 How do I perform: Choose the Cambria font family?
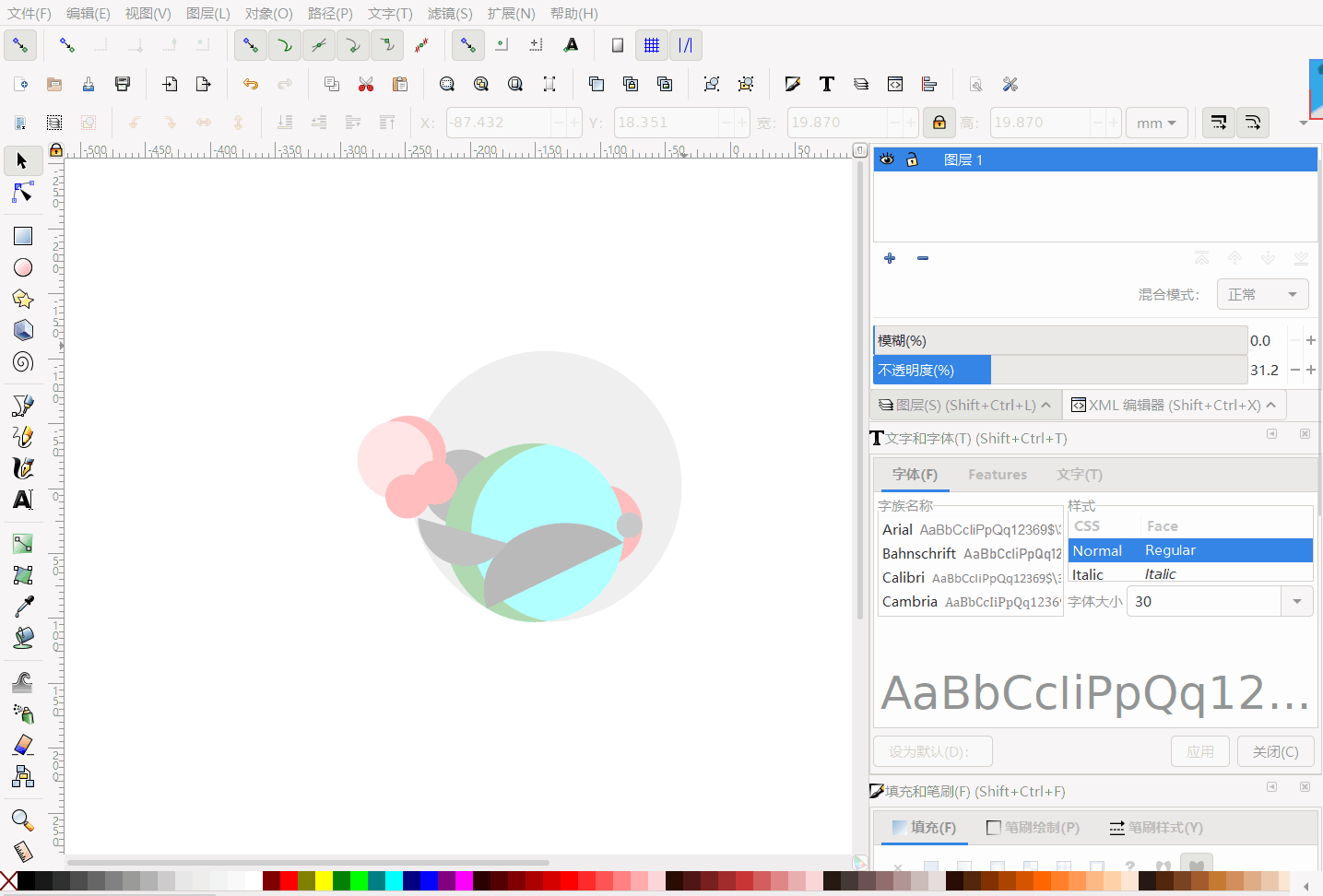click(971, 602)
